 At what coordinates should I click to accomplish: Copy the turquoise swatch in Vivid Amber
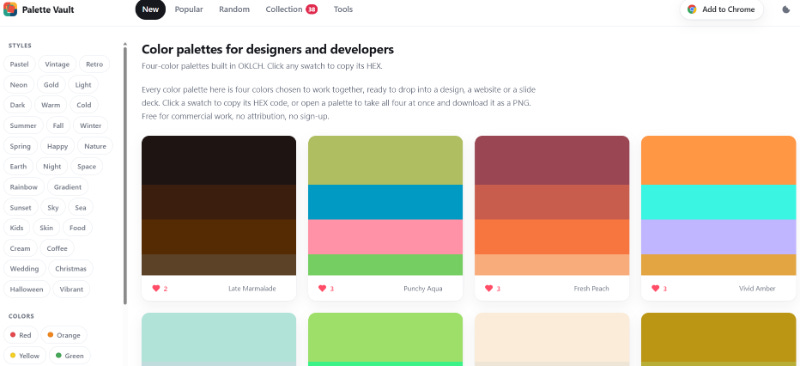tap(718, 202)
